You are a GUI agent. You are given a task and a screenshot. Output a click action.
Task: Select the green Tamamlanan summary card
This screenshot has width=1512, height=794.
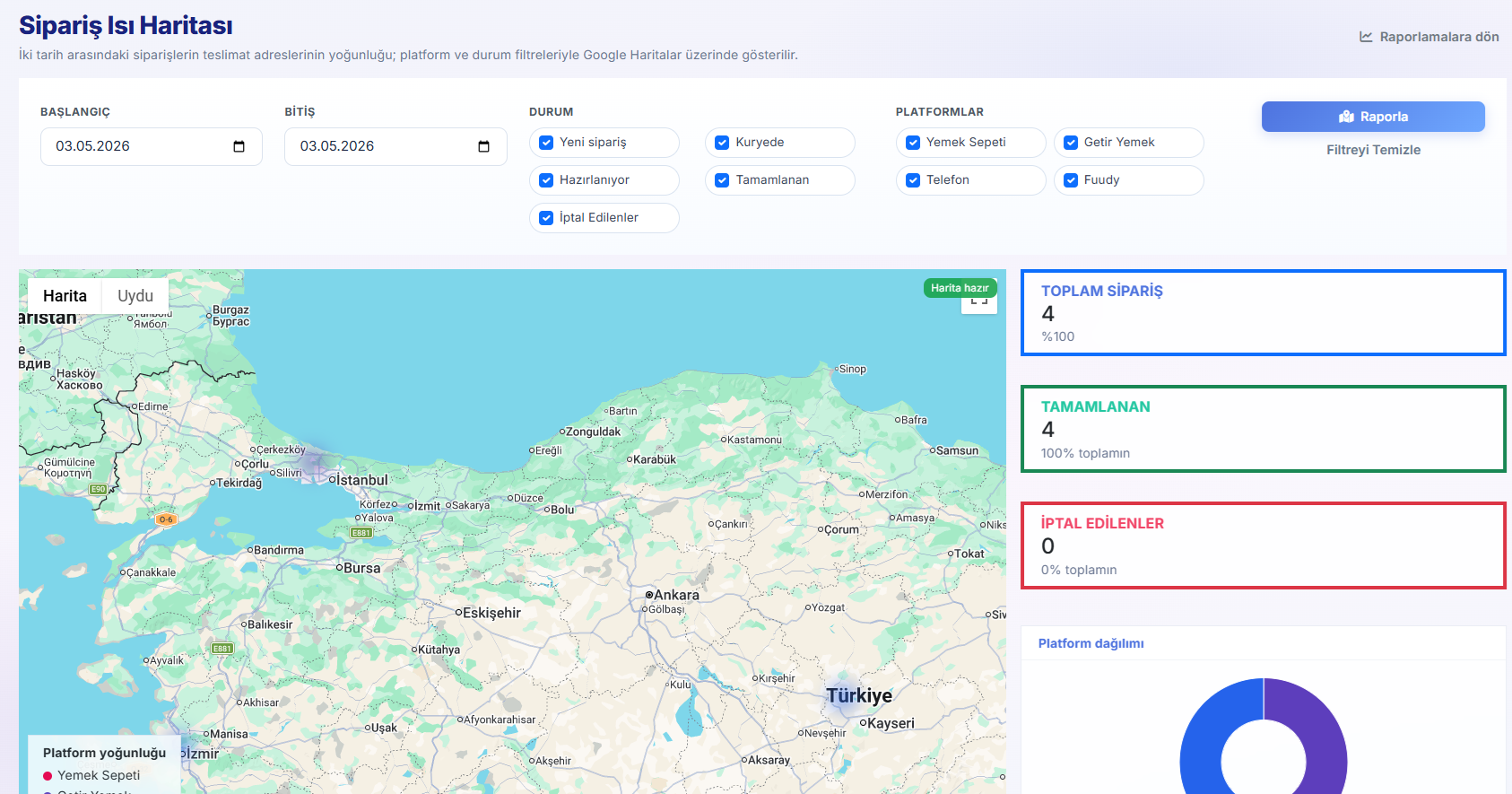coord(1264,429)
